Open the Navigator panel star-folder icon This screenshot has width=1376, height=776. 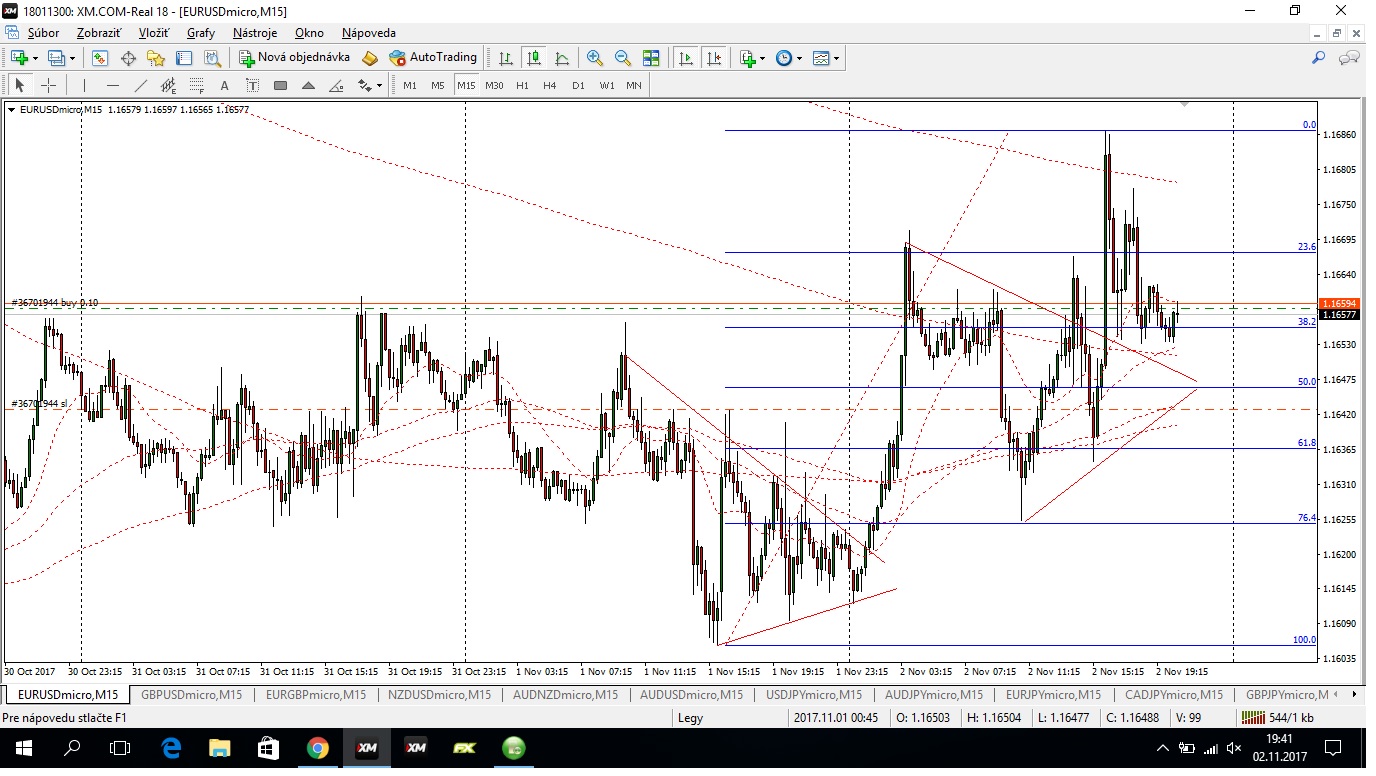156,58
